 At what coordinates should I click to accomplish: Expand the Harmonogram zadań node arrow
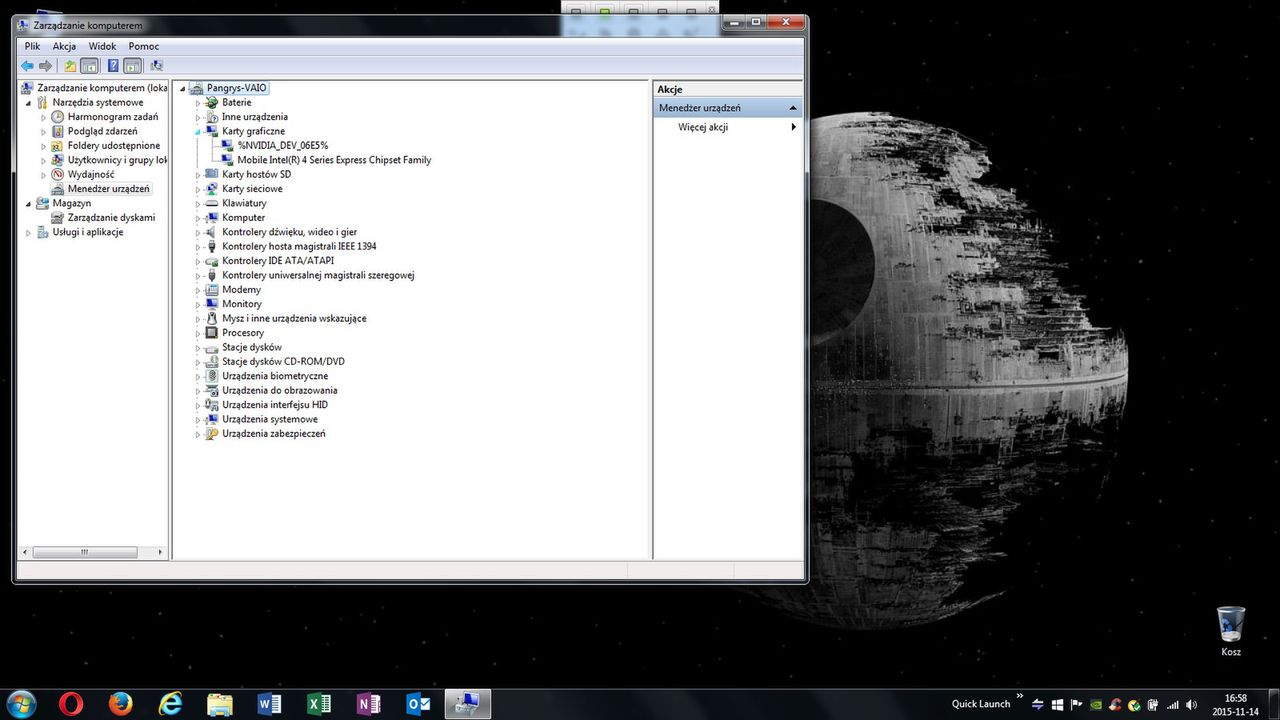click(43, 117)
